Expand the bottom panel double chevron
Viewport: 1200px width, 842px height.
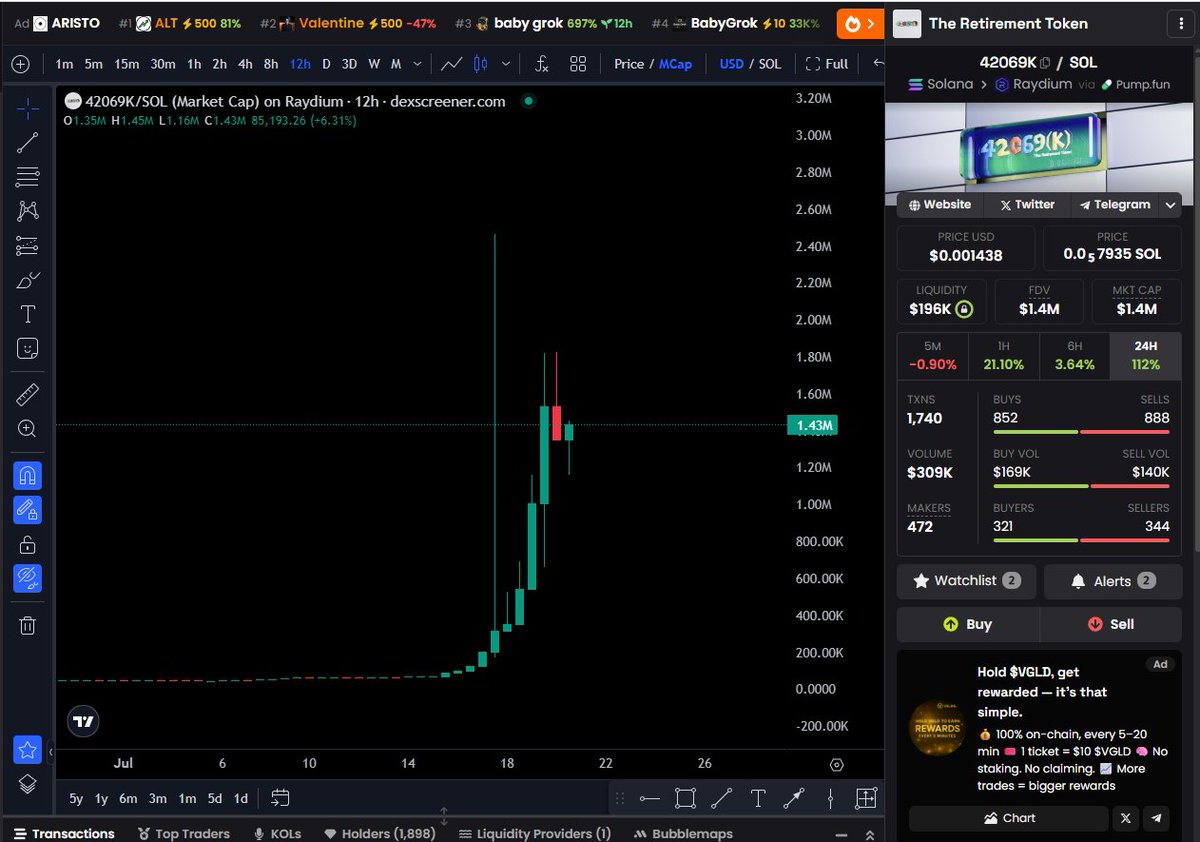[869, 834]
